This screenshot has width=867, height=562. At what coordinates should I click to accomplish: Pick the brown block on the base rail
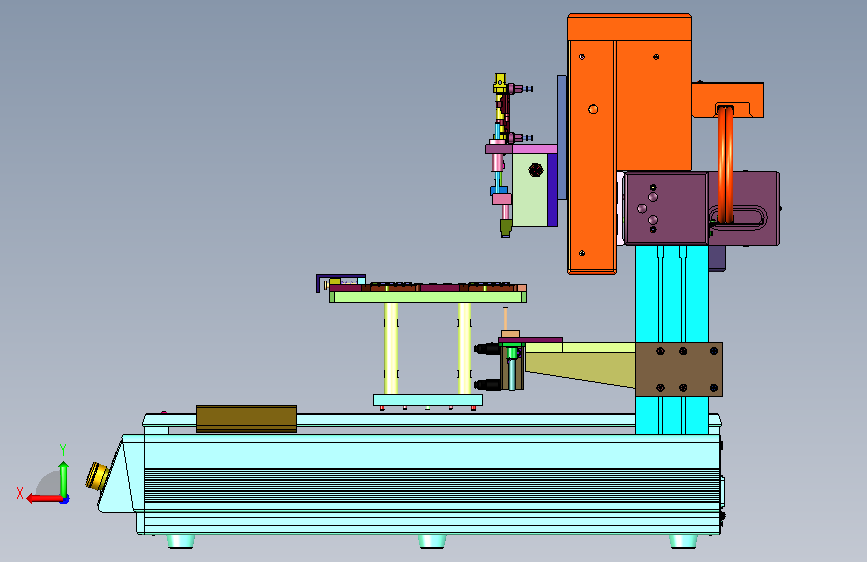click(247, 419)
